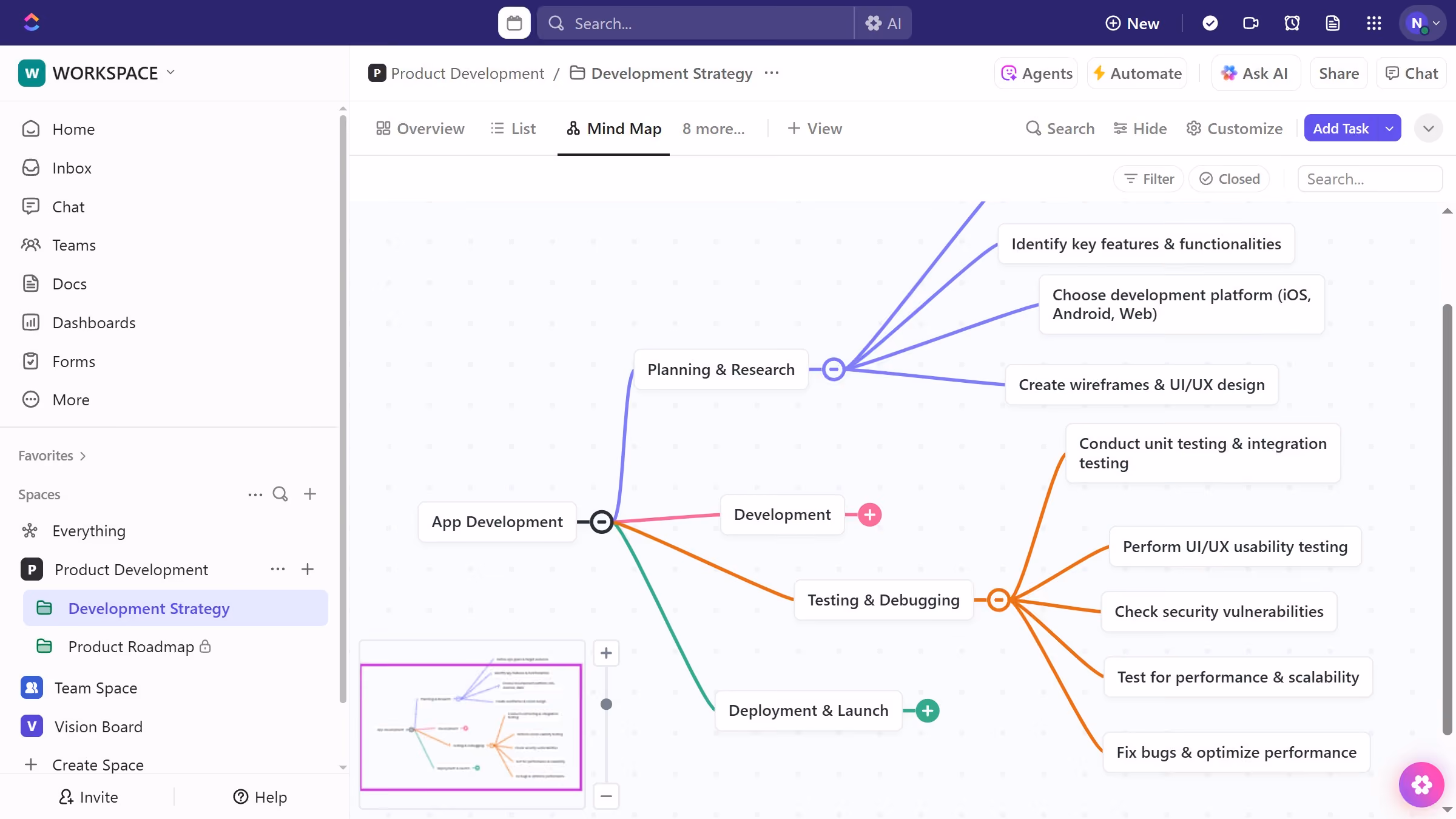This screenshot has width=1456, height=819.
Task: Click Share button
Action: click(x=1339, y=73)
